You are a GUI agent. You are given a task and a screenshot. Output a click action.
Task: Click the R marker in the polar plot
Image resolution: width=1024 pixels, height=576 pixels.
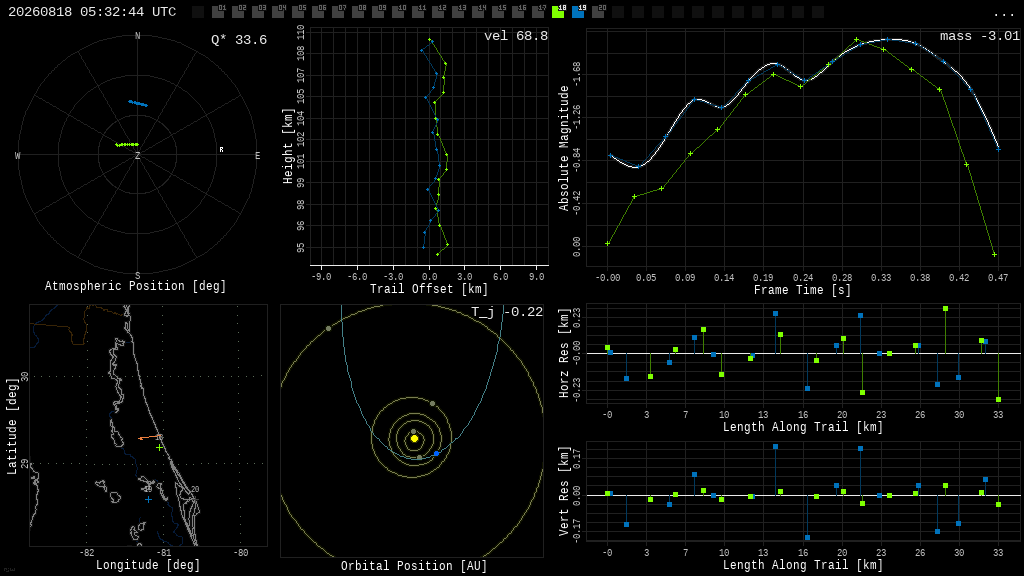(x=221, y=150)
